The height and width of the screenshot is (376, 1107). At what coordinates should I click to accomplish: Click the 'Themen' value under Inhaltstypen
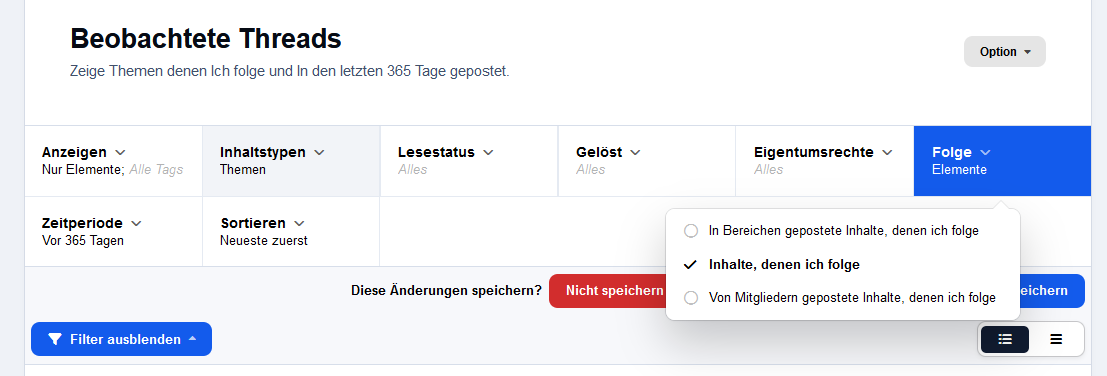[243, 169]
